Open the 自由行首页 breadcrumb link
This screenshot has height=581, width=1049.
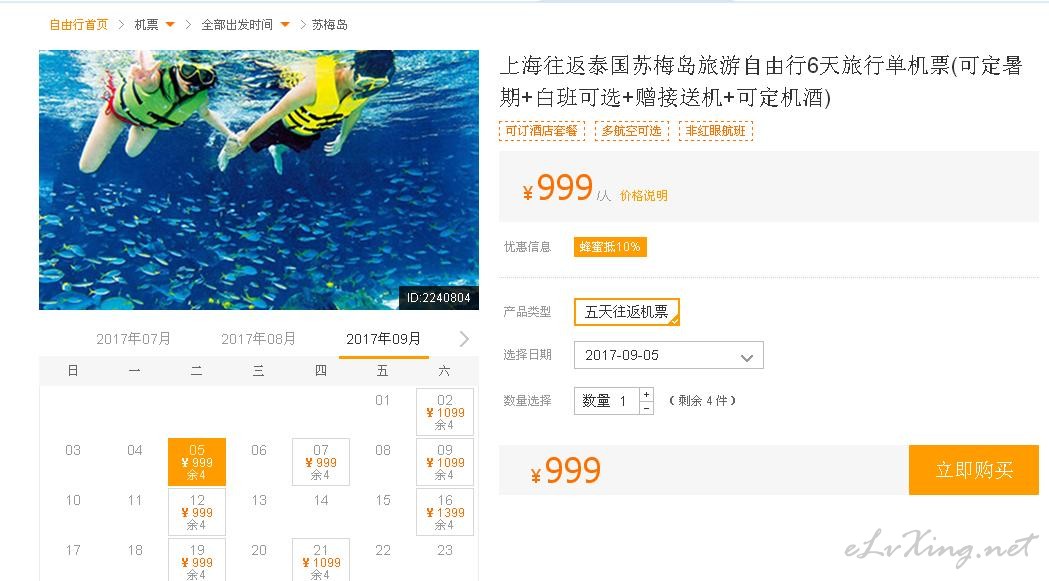pos(78,25)
